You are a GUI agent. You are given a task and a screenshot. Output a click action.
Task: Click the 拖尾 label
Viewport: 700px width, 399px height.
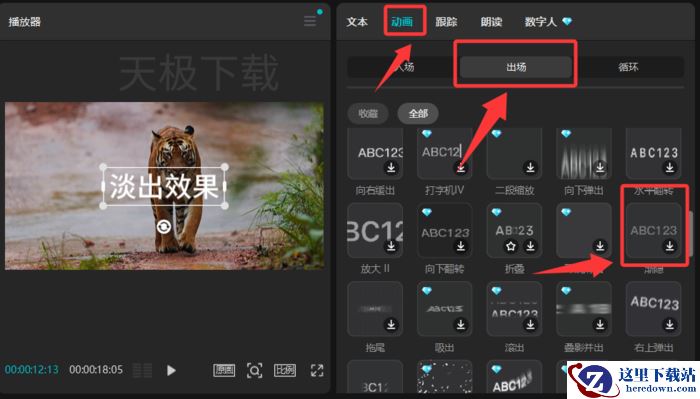(x=375, y=348)
